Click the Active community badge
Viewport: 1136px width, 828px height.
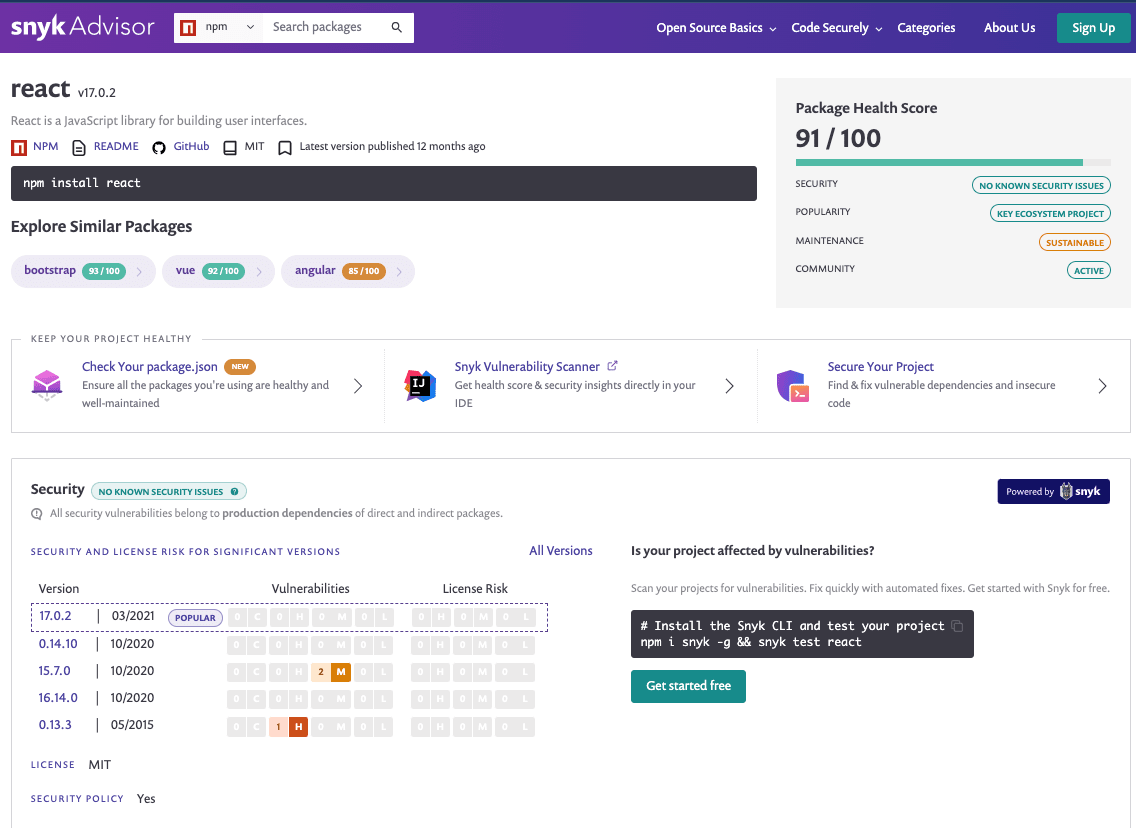click(x=1088, y=271)
